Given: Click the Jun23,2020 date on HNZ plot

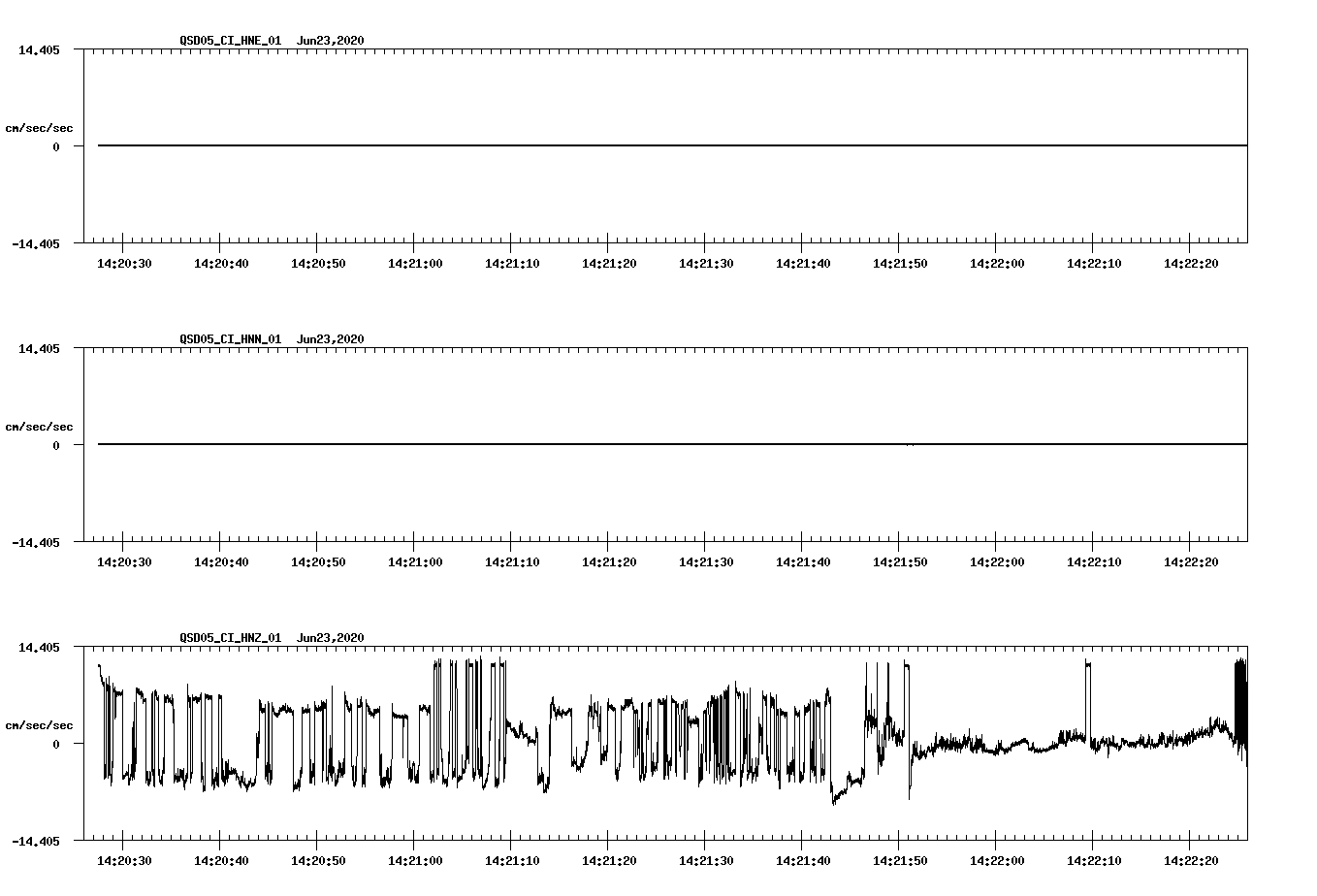Looking at the screenshot, I should point(331,638).
